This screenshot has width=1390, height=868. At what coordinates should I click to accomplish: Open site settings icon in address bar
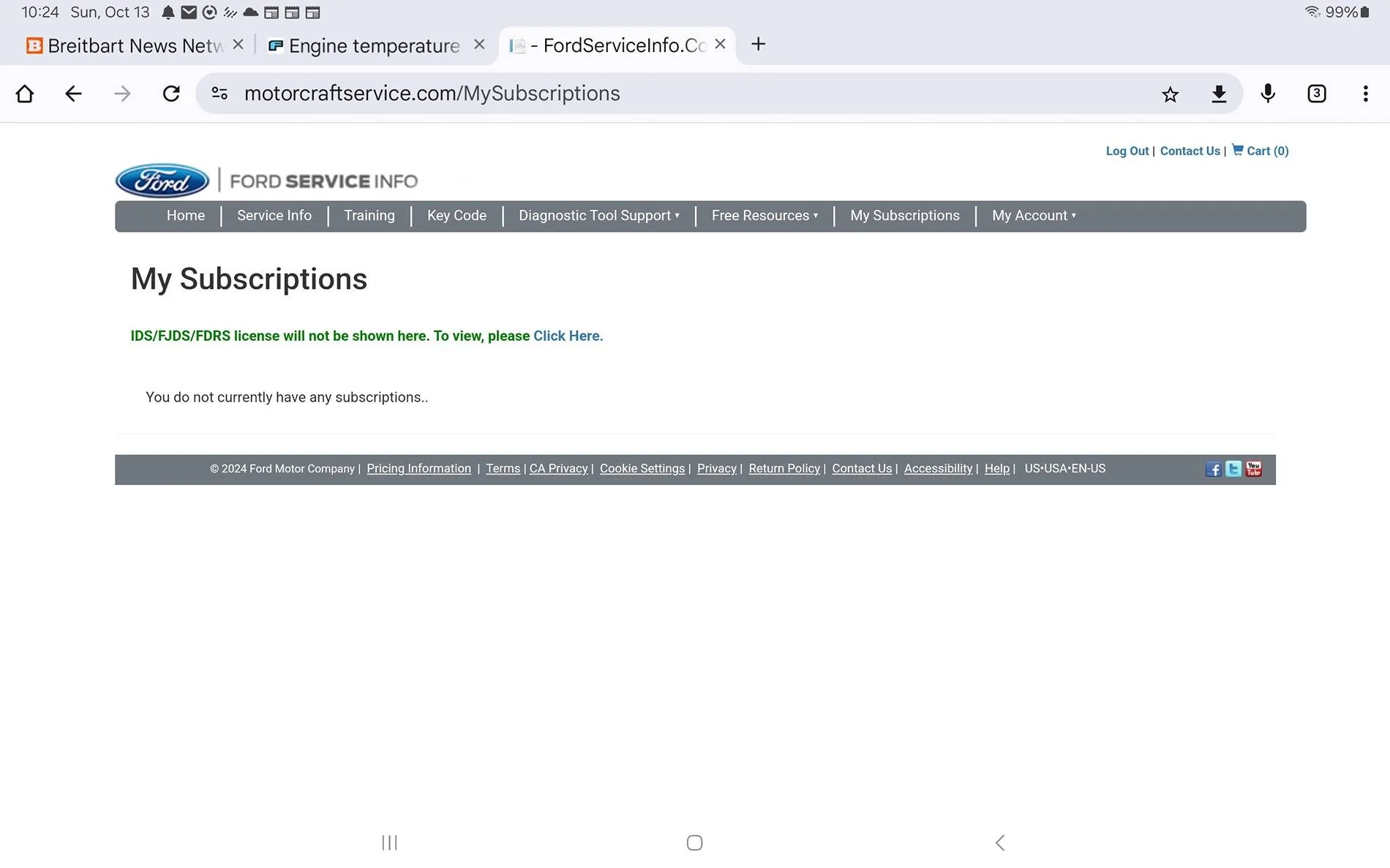click(219, 94)
